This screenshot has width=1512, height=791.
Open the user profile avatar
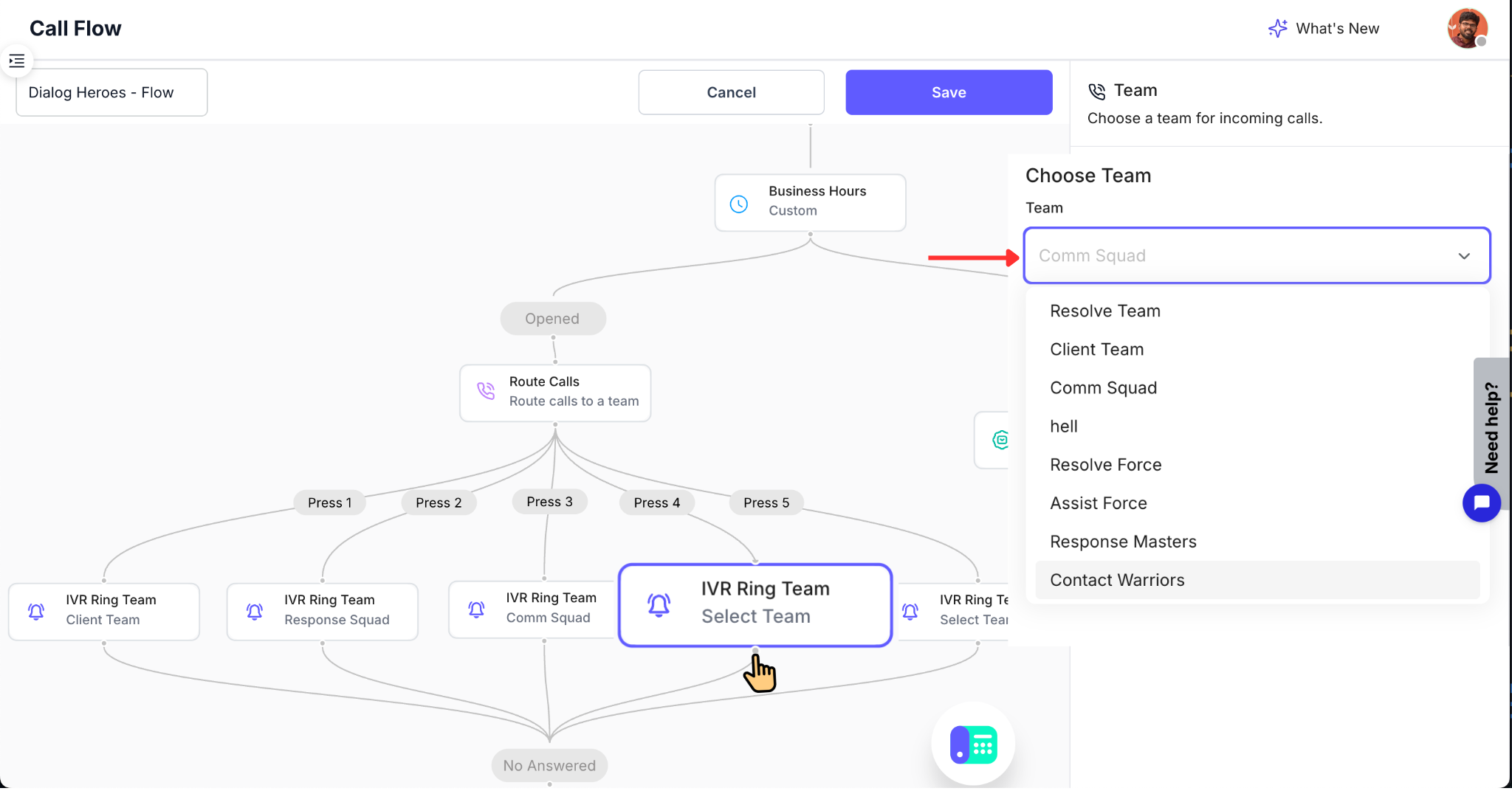tap(1467, 29)
